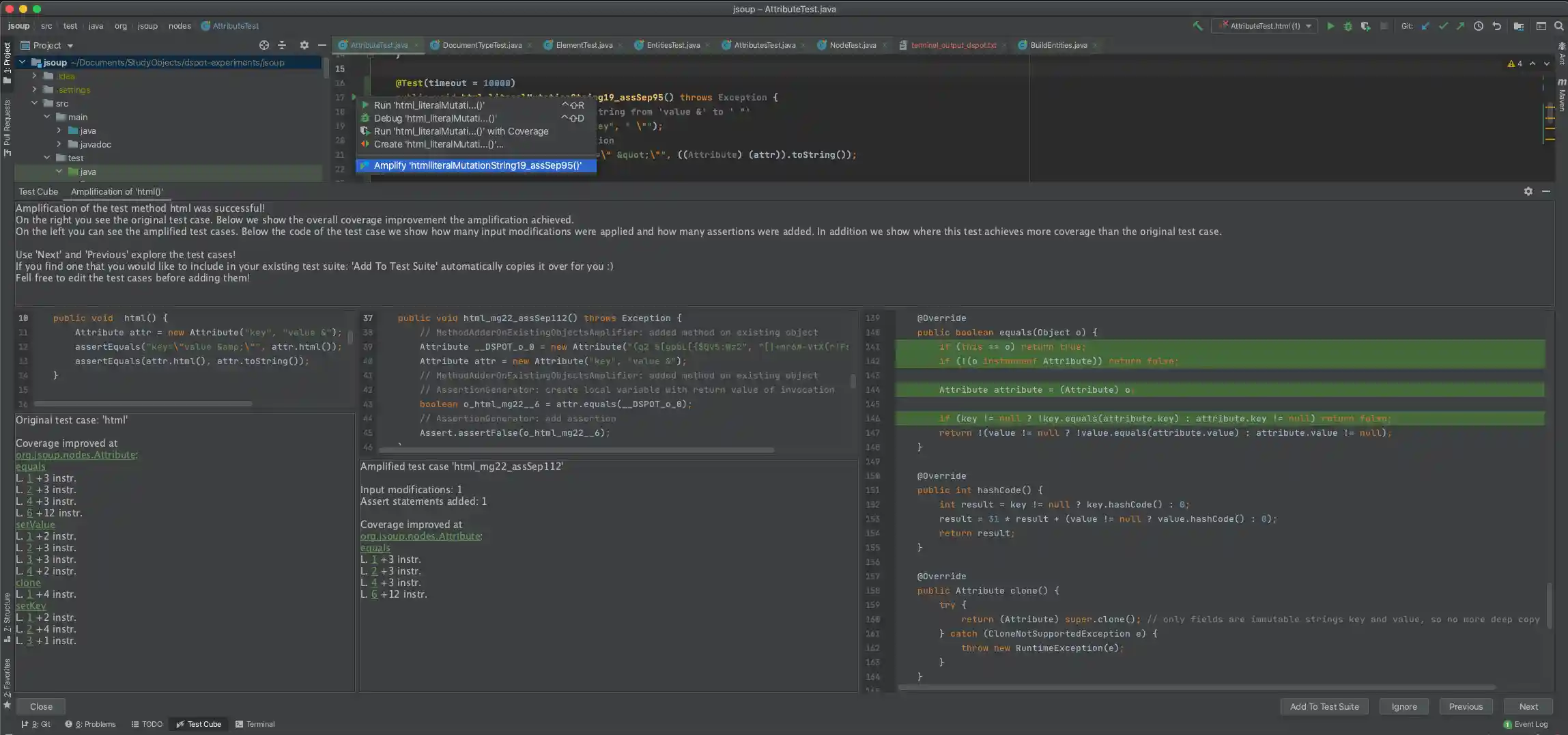
Task: Start debugging via the bug icon
Action: (x=1348, y=25)
